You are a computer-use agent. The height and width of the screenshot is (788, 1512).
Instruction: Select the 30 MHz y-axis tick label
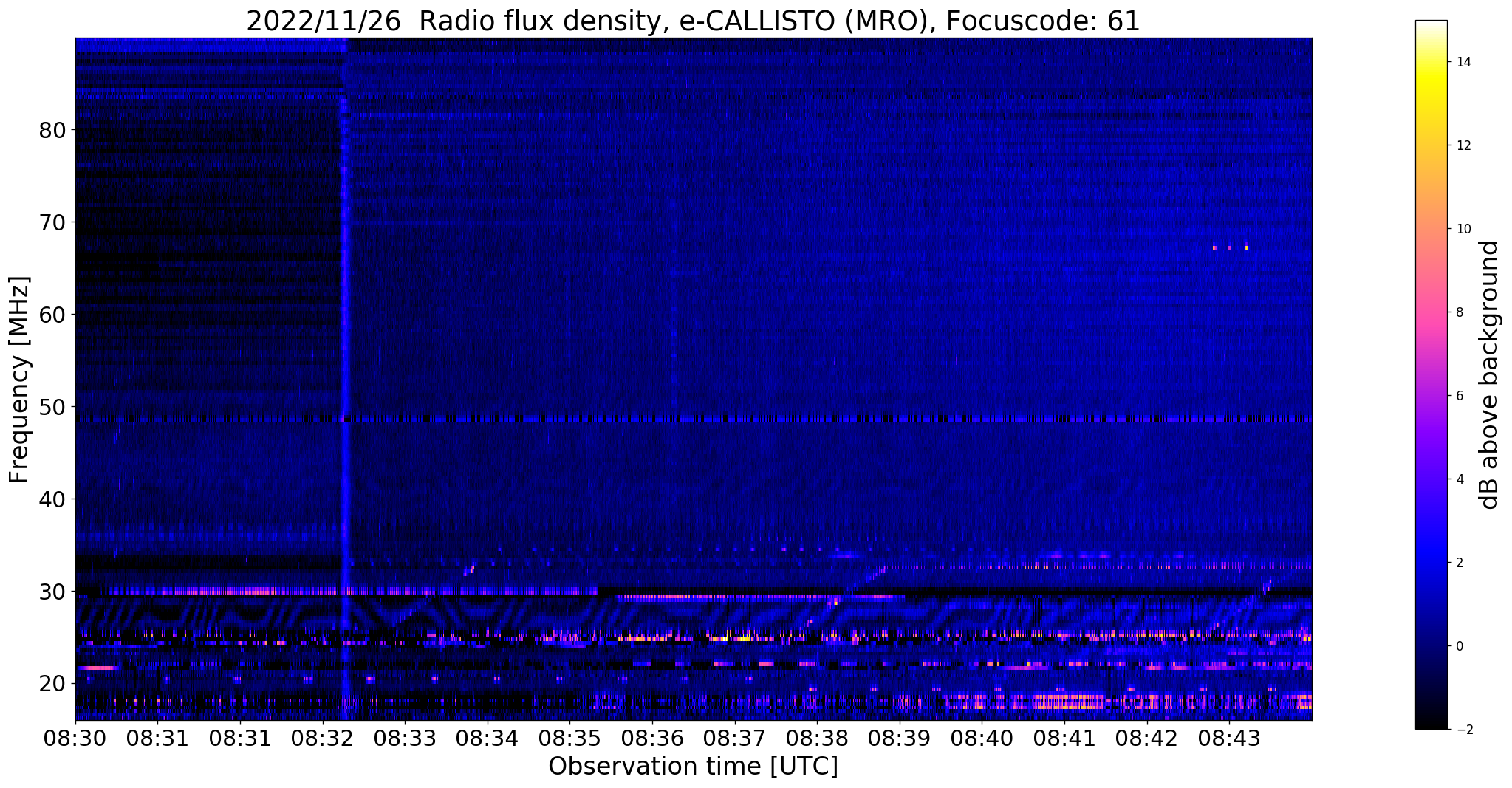tap(53, 592)
